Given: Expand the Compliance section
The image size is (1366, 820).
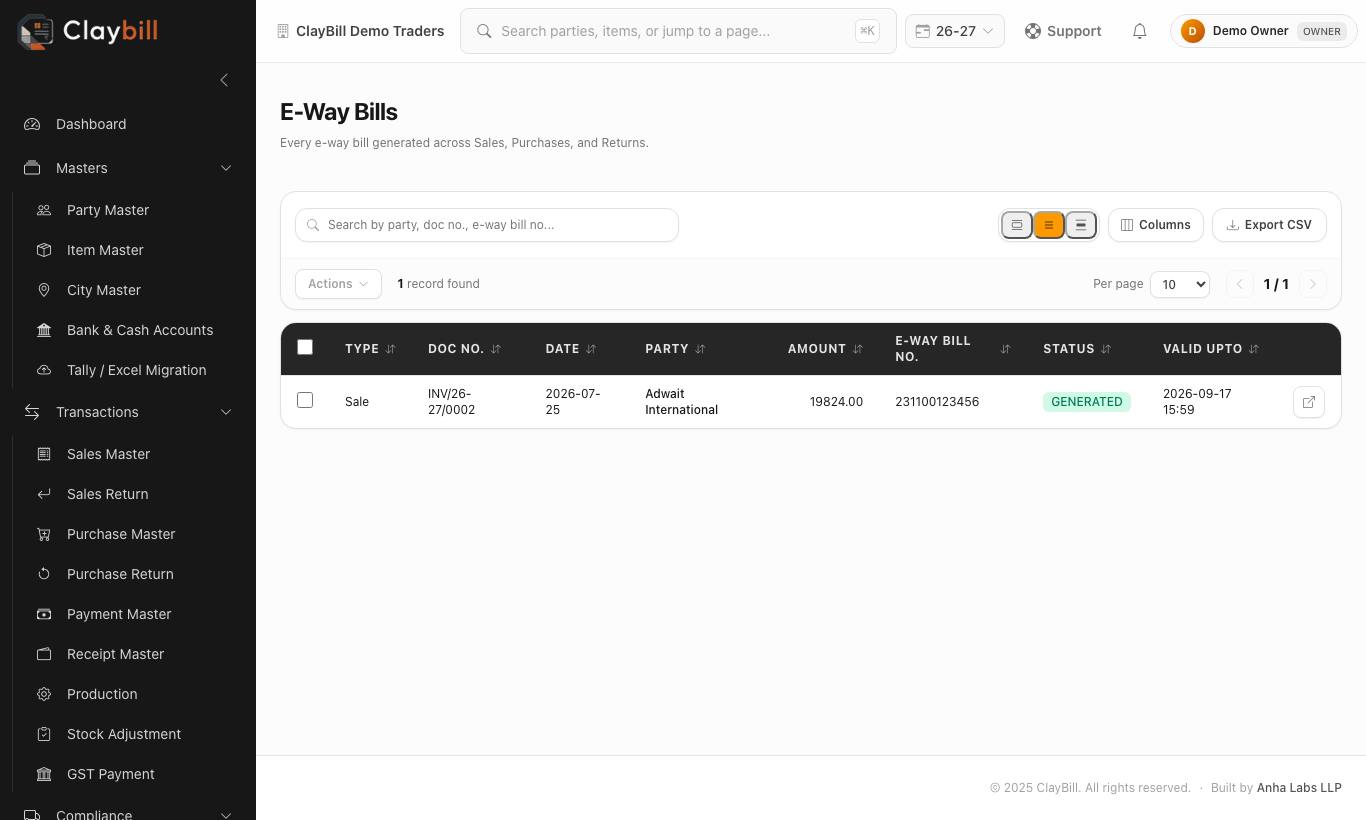Looking at the screenshot, I should 128,814.
